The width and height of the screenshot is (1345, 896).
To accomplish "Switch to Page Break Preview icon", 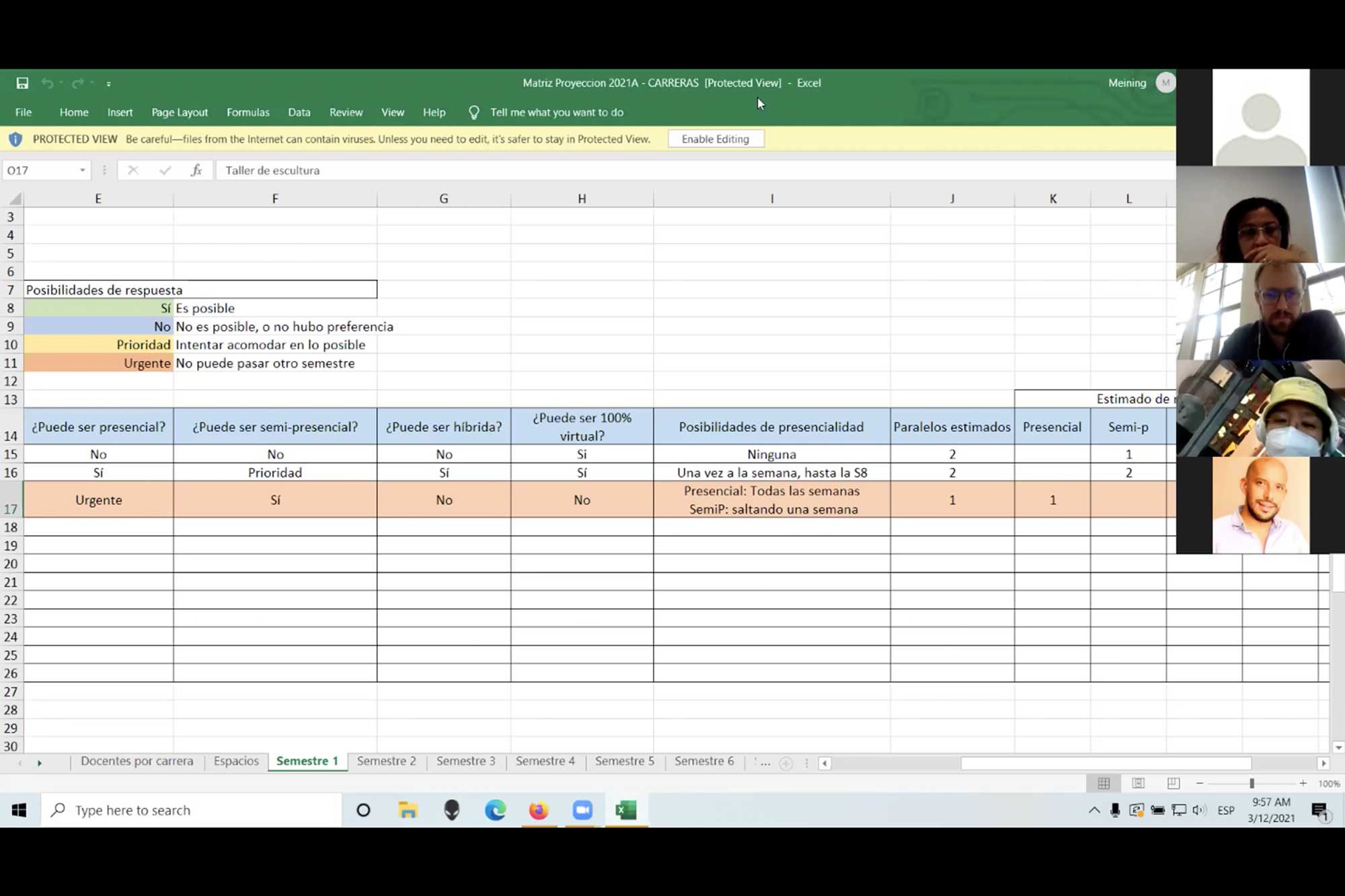I will (1173, 783).
